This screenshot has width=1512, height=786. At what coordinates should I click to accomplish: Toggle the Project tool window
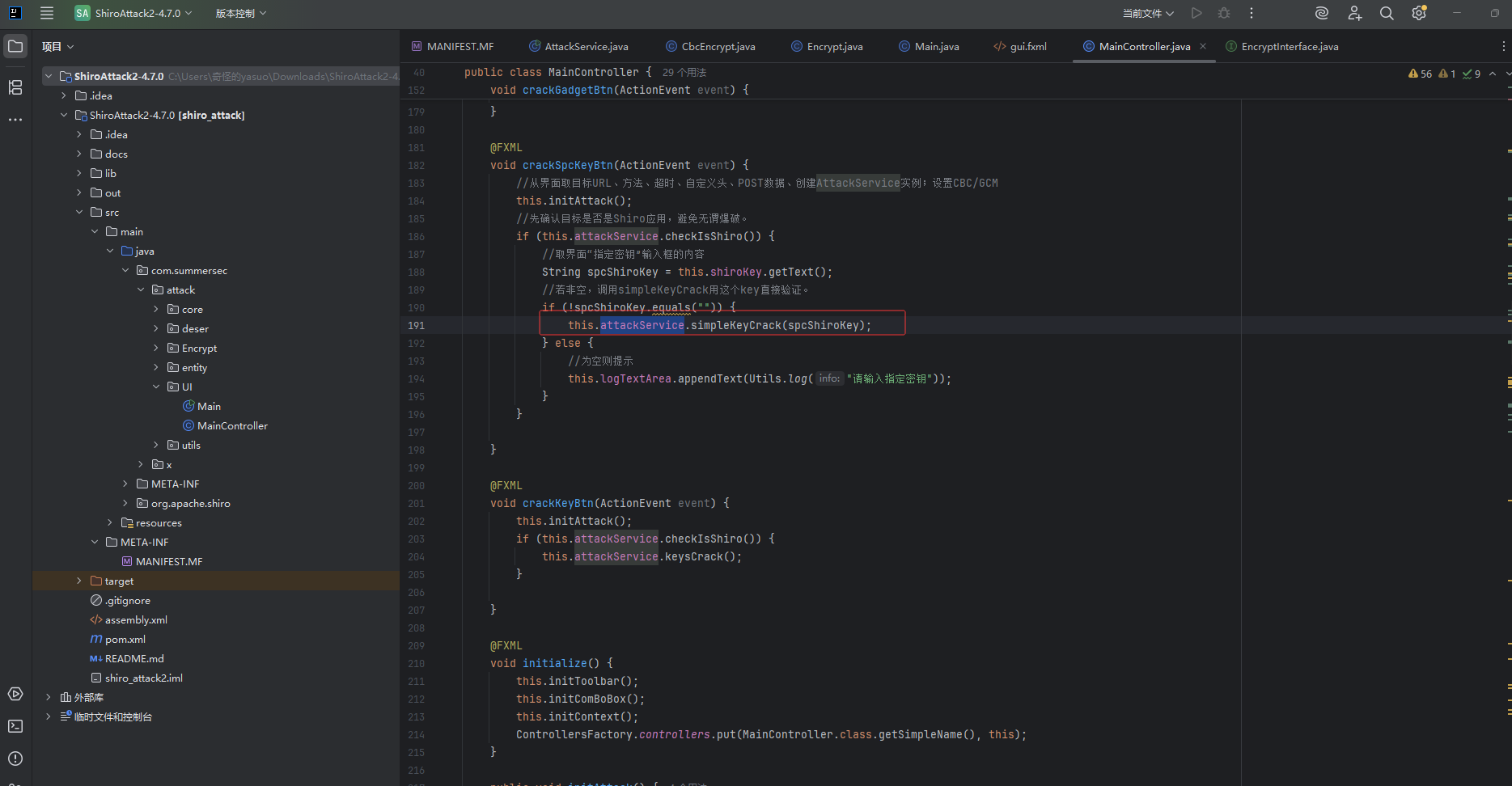pos(15,46)
